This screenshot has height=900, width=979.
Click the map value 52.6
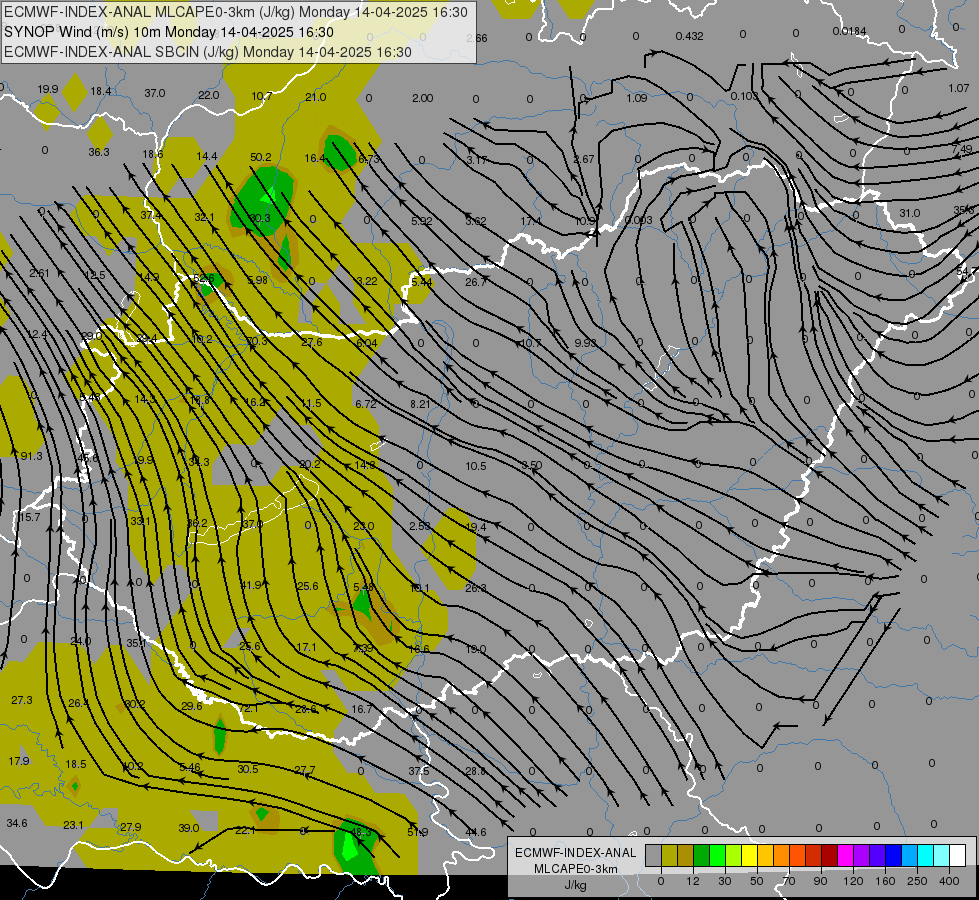[x=204, y=278]
